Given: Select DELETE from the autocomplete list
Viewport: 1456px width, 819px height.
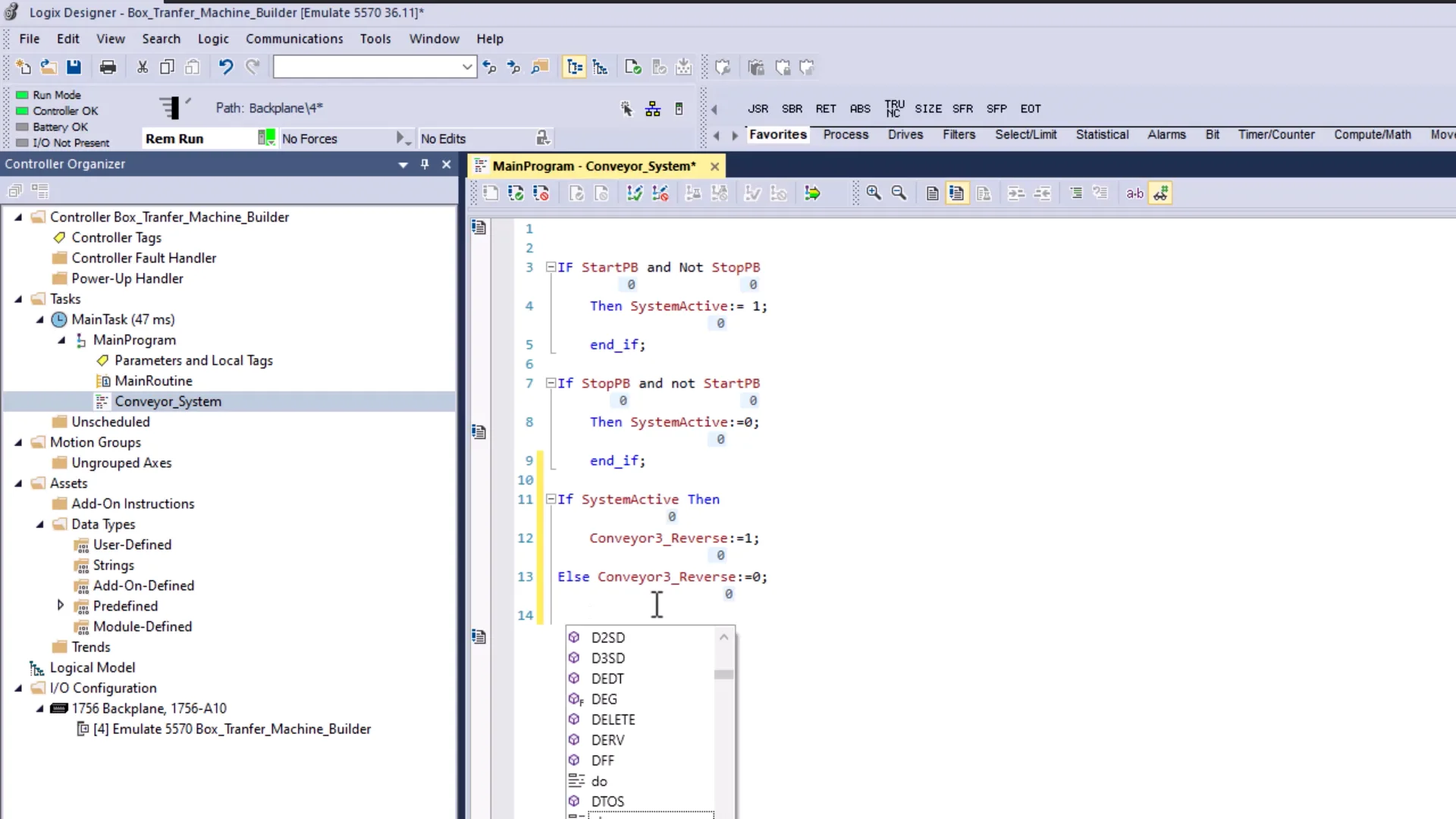Looking at the screenshot, I should coord(613,719).
